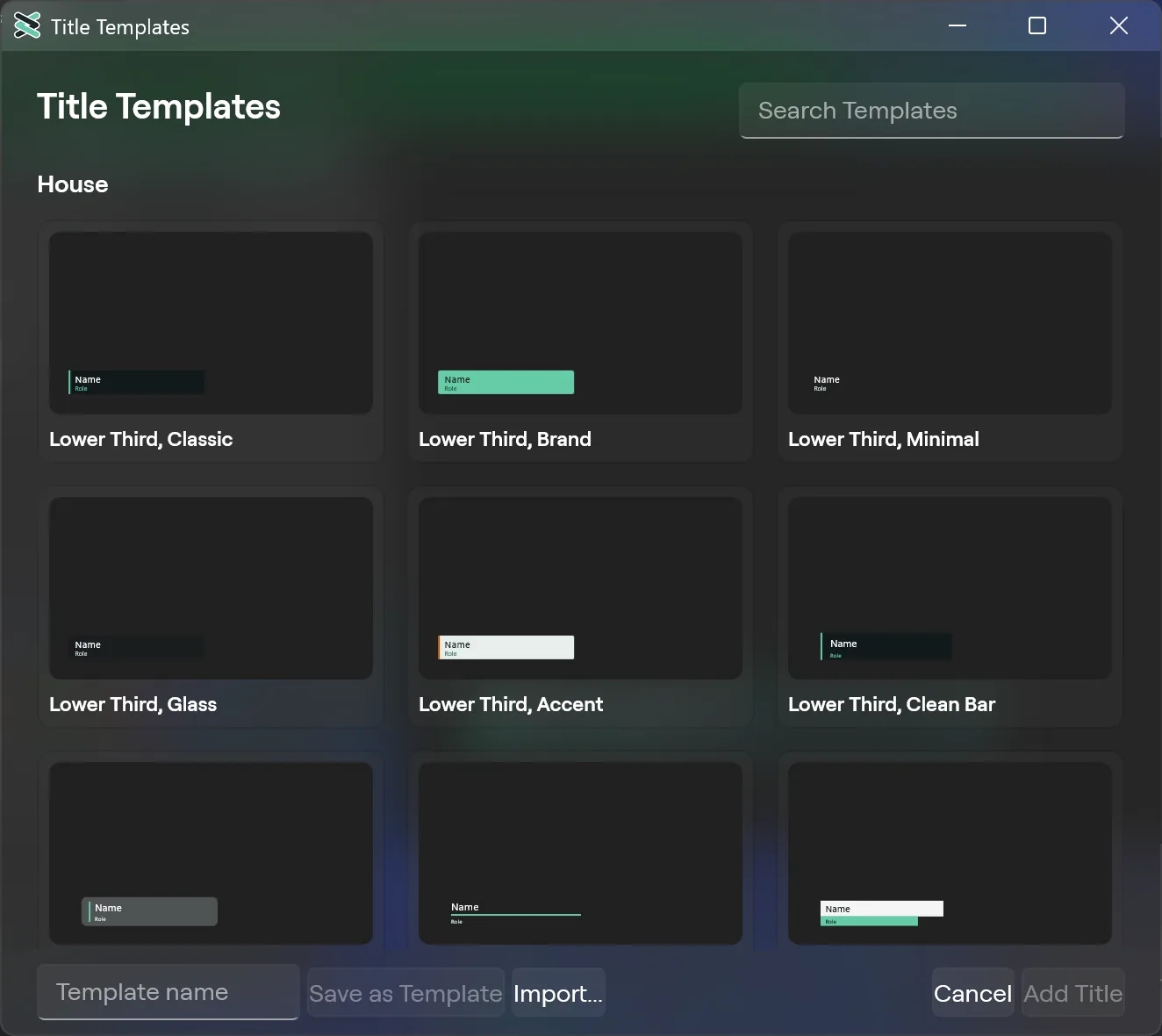Select the Lower Third, Accent thumbnail
Viewport: 1162px width, 1036px height.
pyautogui.click(x=580, y=588)
